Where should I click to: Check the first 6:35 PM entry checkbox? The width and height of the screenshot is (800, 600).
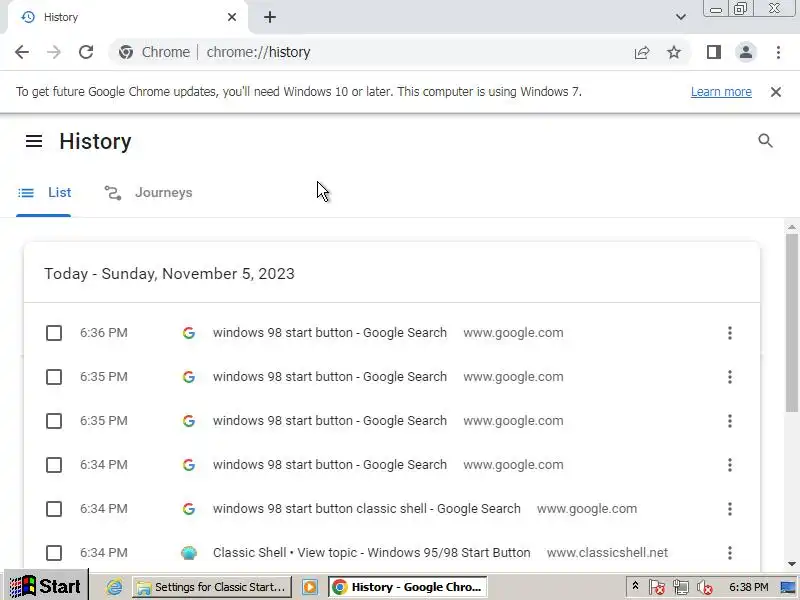(54, 377)
